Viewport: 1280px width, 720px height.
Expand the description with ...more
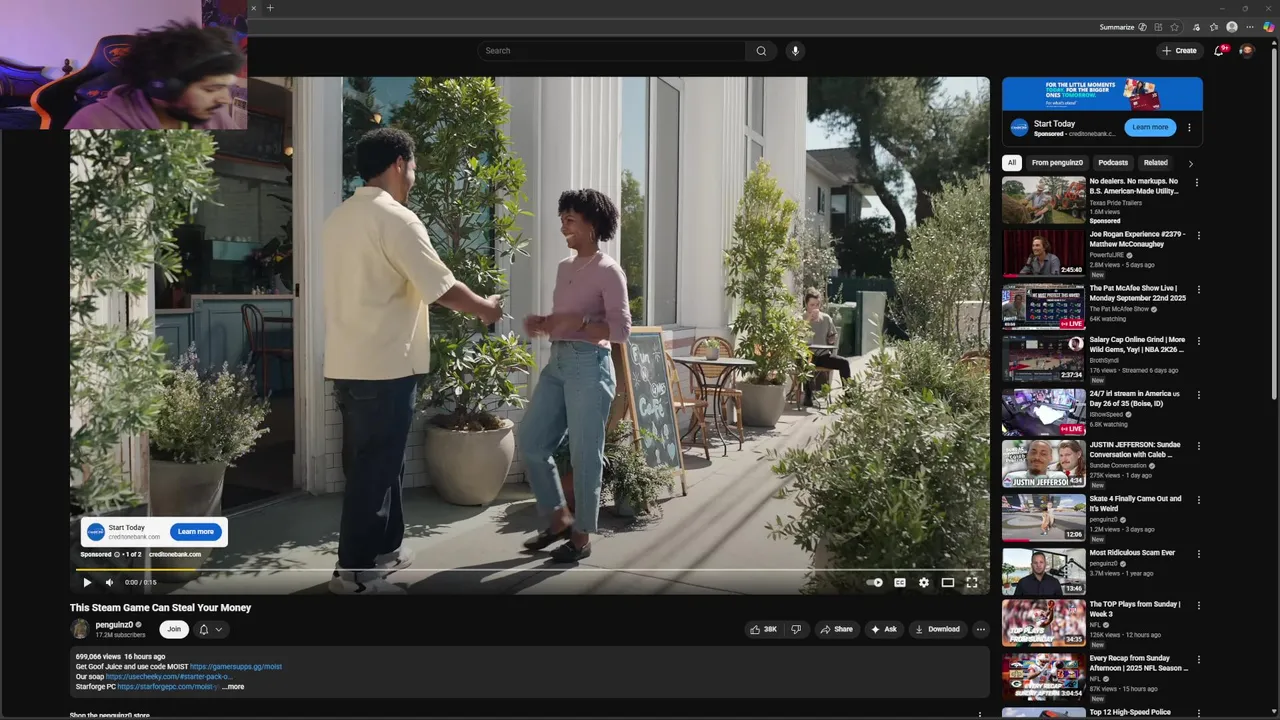(233, 687)
